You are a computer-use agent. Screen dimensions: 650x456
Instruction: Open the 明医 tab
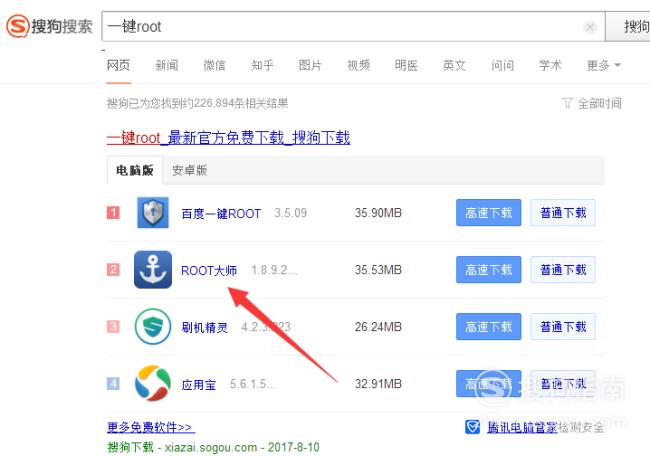[406, 65]
